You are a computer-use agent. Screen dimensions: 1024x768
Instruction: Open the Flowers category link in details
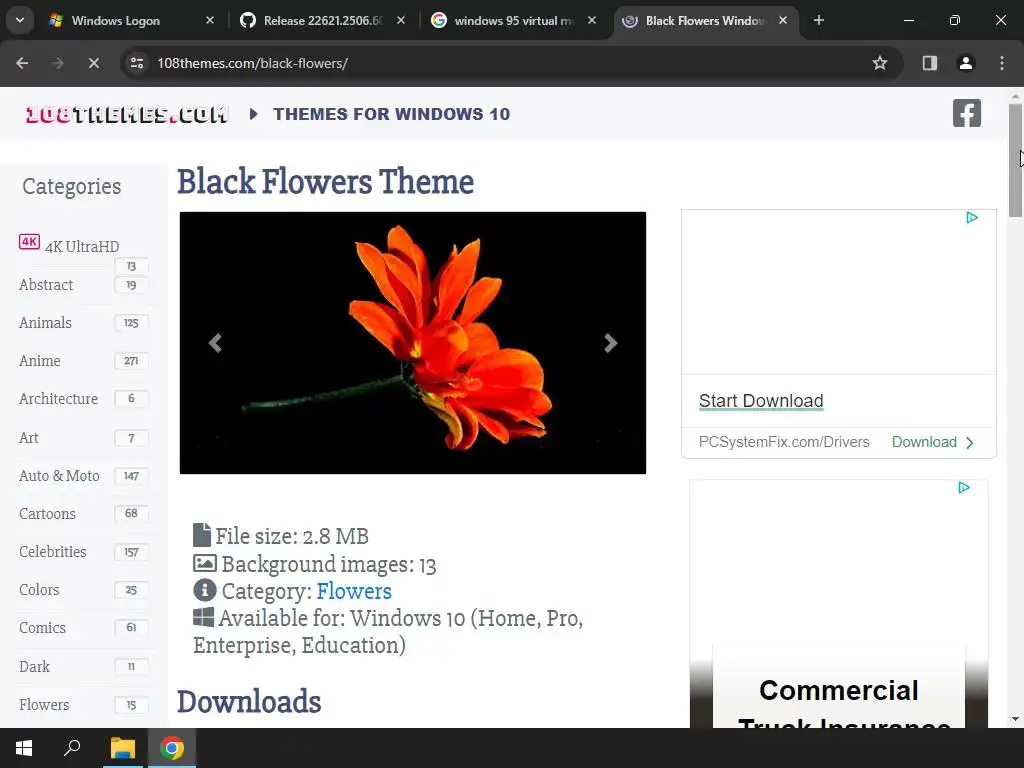354,591
